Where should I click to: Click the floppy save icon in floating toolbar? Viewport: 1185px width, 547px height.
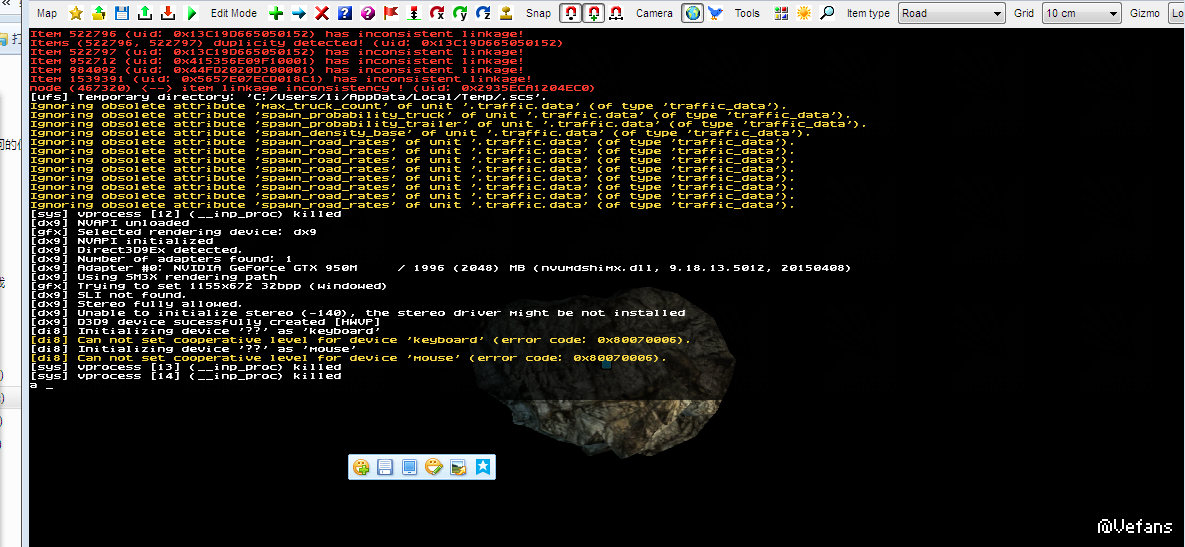point(385,467)
